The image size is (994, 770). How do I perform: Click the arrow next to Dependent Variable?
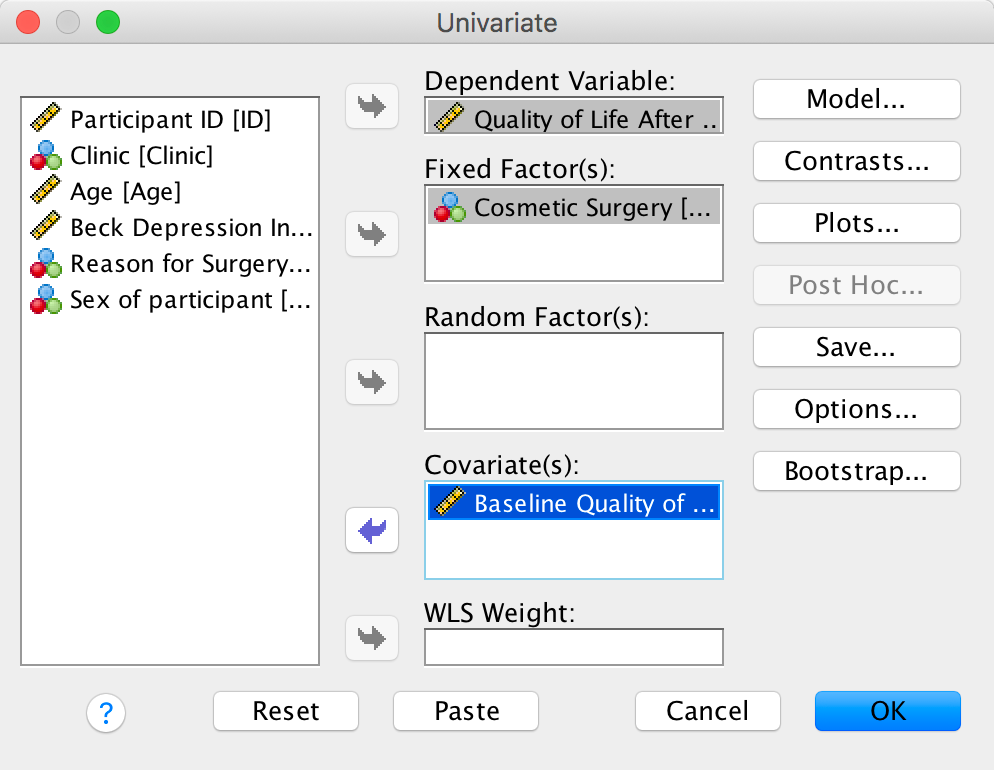(x=371, y=107)
